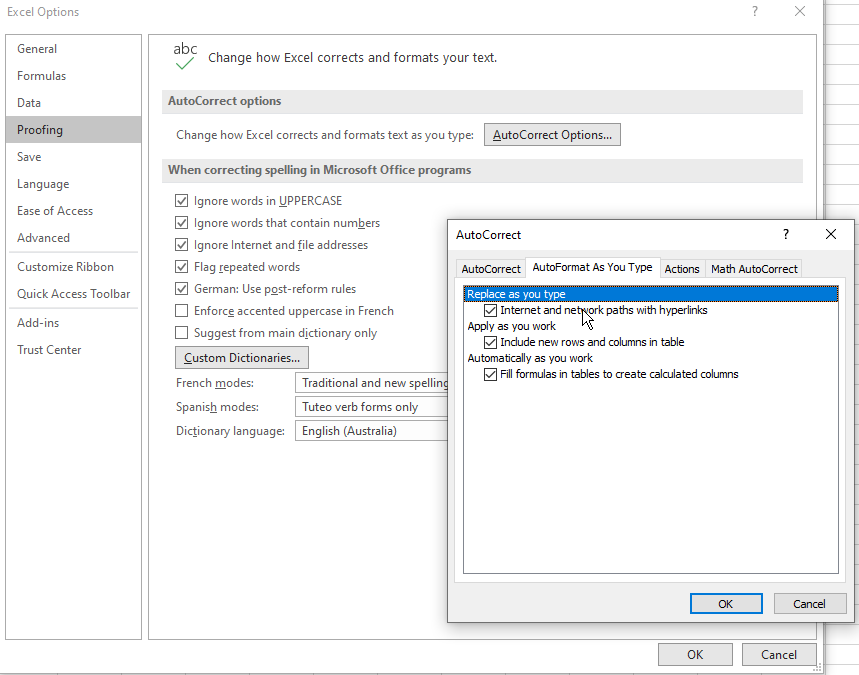Uncheck Fill formulas in tables option
This screenshot has width=859, height=675.
click(490, 374)
